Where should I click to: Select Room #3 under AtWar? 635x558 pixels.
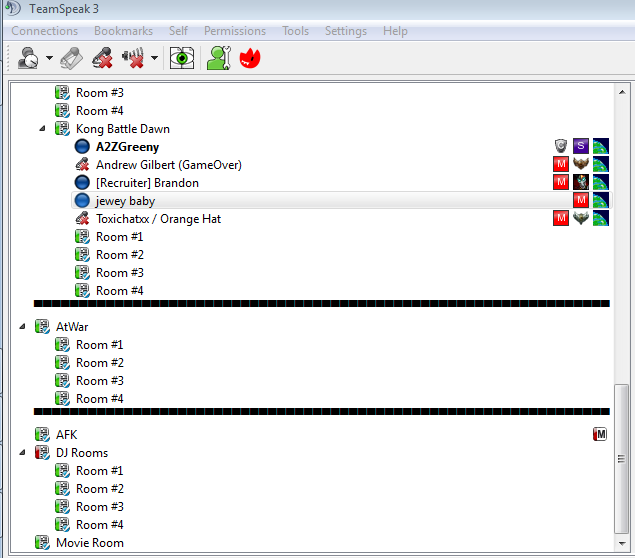pyautogui.click(x=99, y=381)
